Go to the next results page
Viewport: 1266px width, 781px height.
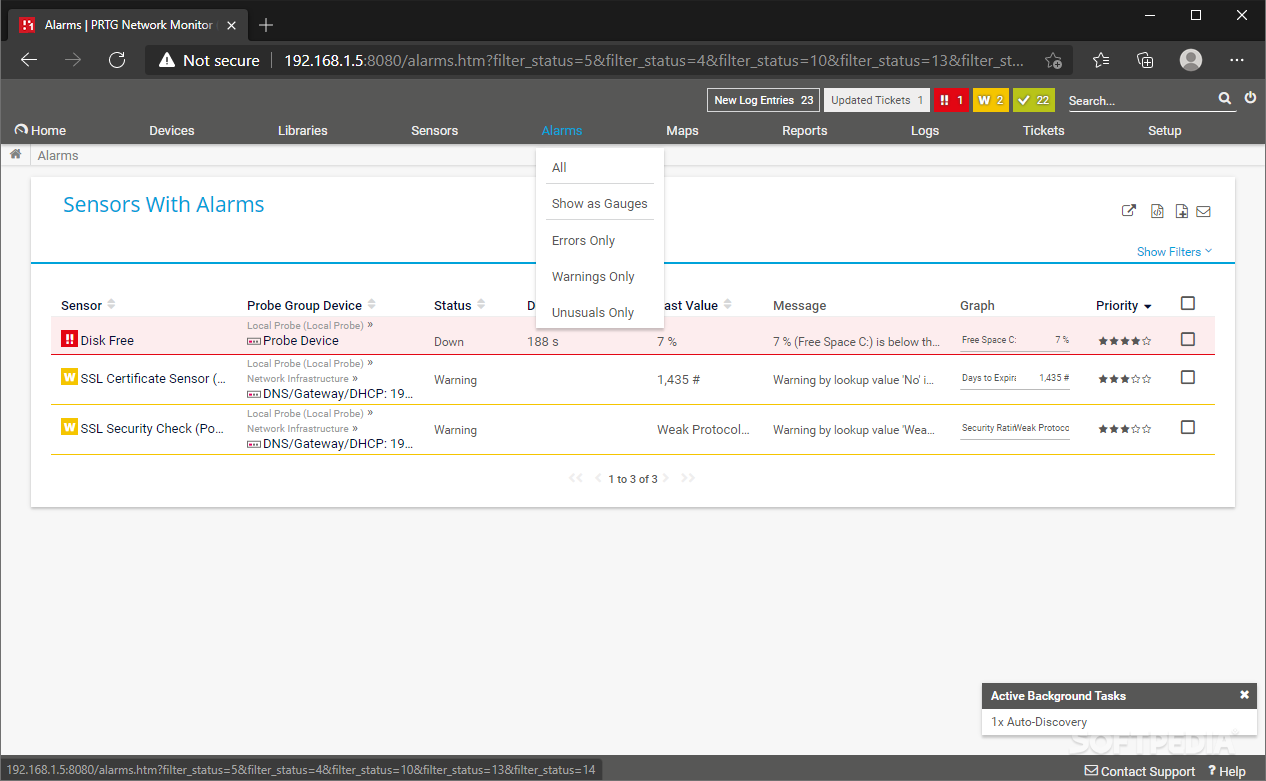[665, 478]
